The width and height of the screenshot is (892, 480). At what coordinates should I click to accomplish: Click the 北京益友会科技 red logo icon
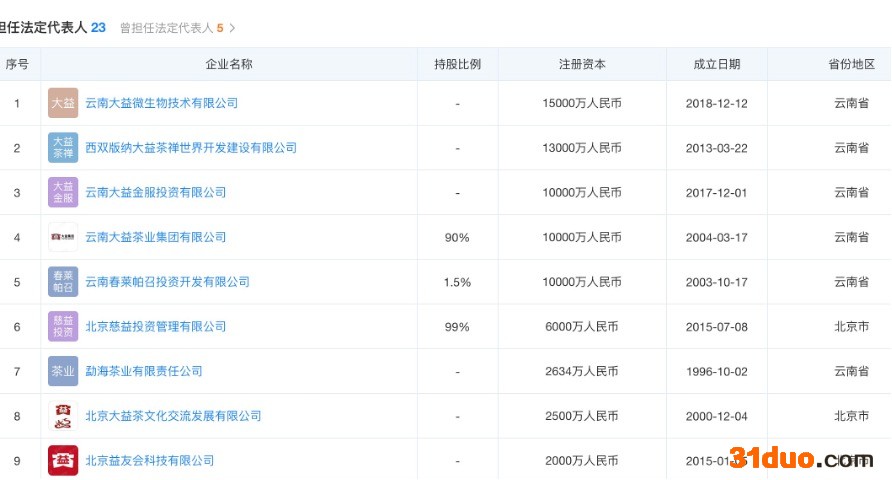[x=63, y=460]
